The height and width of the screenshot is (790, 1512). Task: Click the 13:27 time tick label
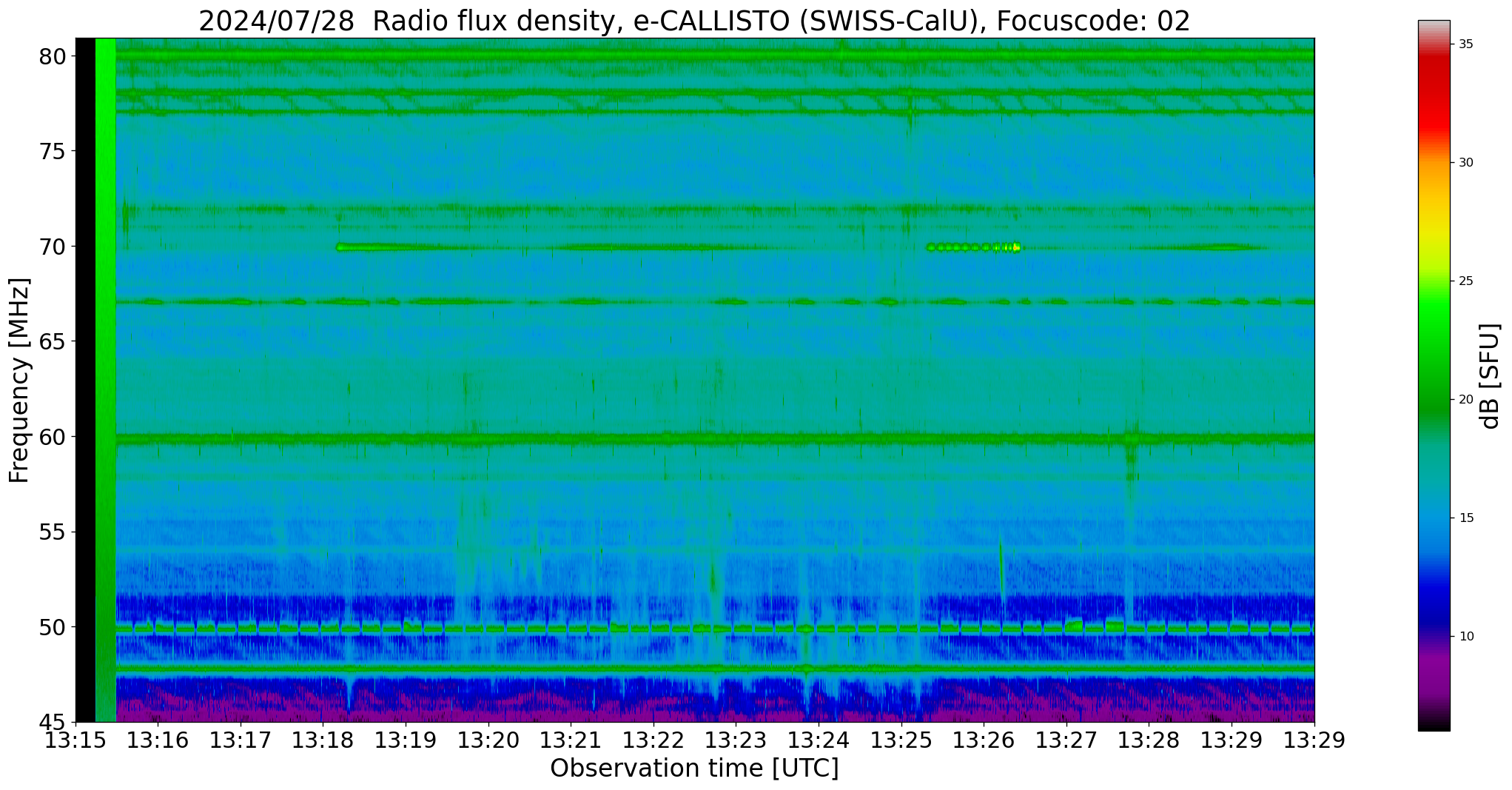[1066, 740]
